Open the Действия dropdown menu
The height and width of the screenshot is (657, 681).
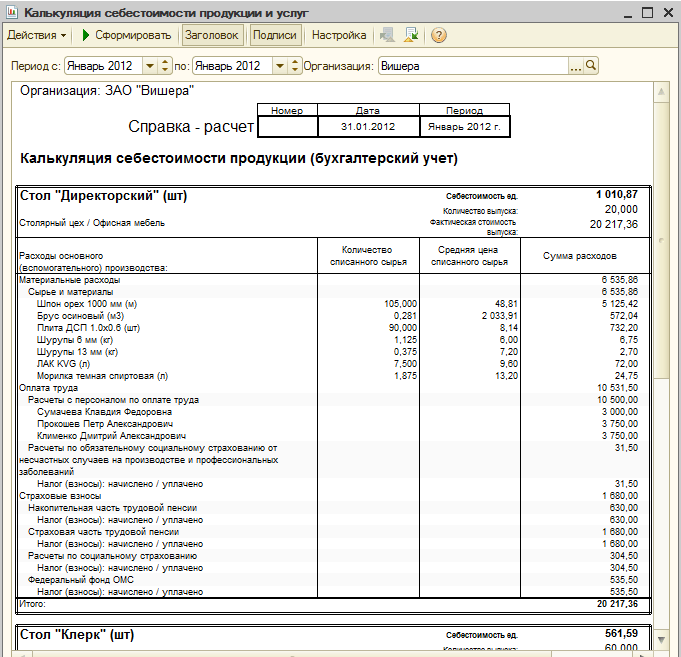coord(37,35)
